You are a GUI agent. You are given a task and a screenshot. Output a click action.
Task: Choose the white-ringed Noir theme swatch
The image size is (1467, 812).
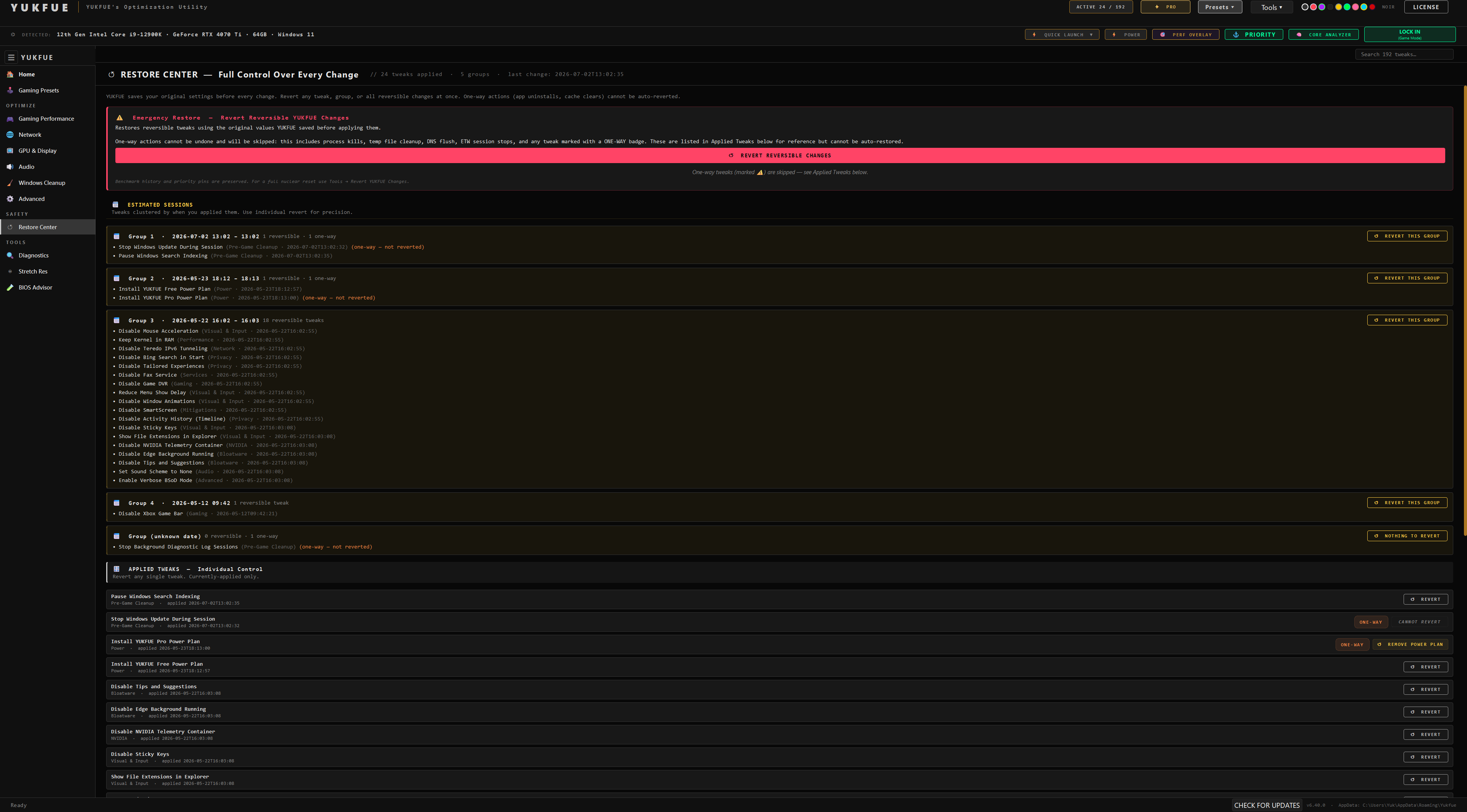[x=1305, y=7]
